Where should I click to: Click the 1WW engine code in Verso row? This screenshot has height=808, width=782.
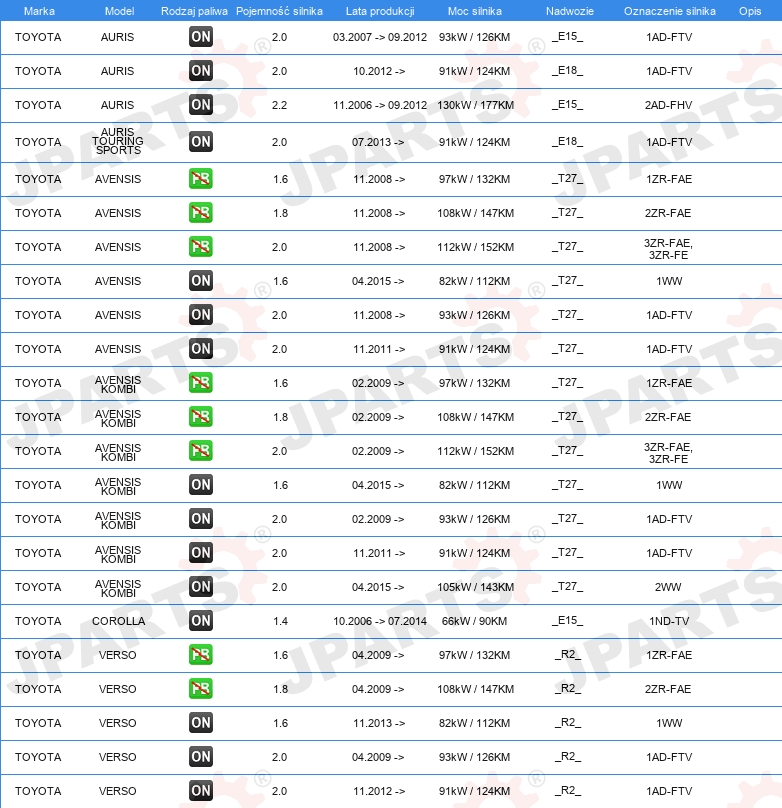(669, 723)
